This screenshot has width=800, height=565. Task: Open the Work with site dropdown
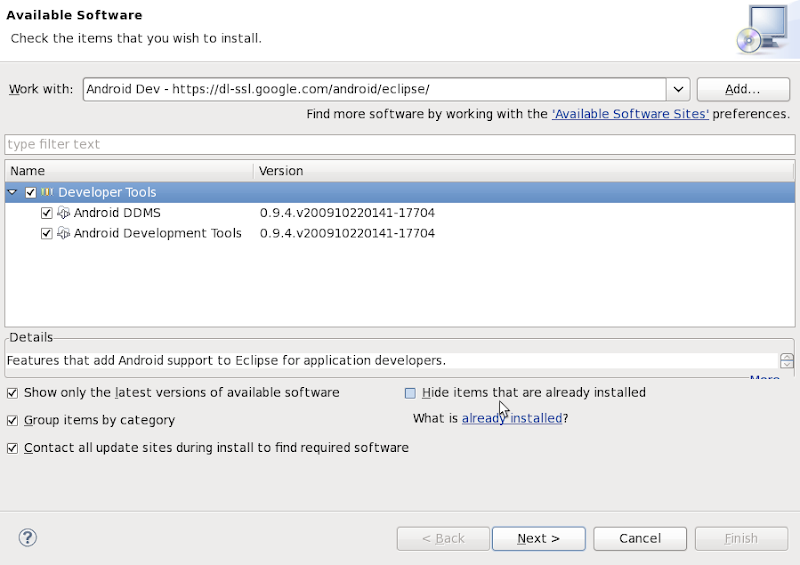coord(678,89)
